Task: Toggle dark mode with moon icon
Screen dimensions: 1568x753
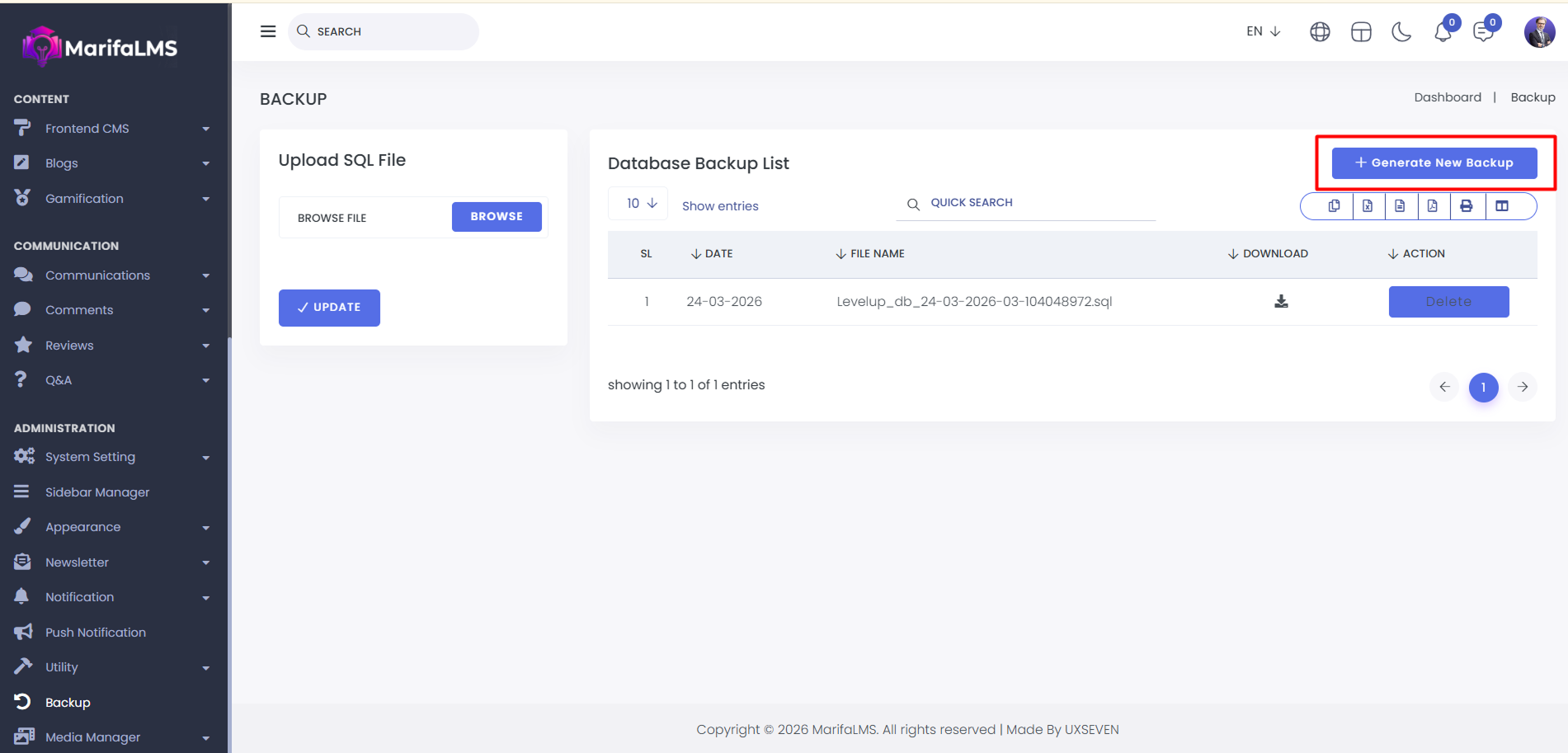Action: (x=1401, y=32)
